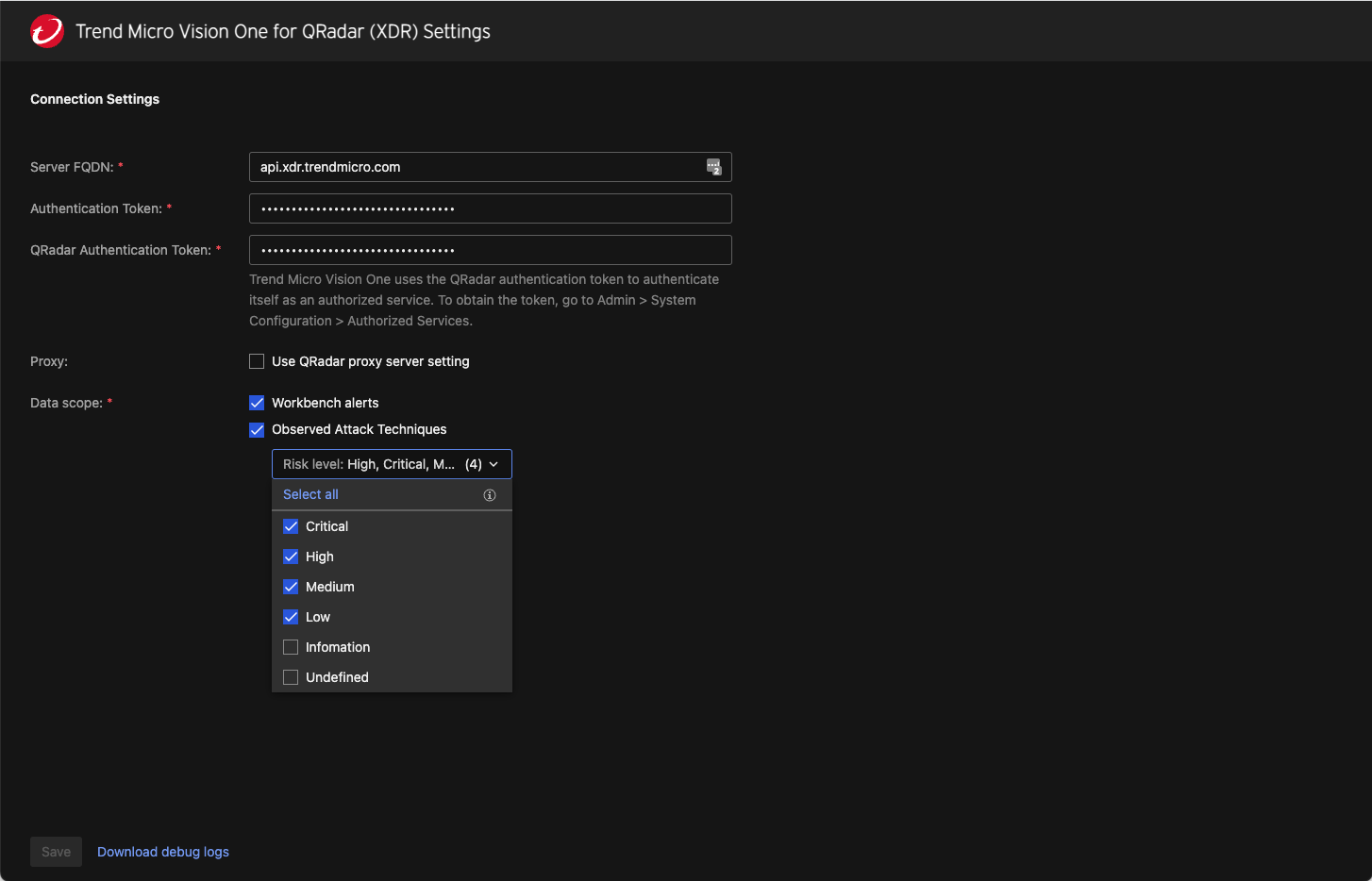
Task: Focus the Server FQDN input field
Action: click(491, 167)
